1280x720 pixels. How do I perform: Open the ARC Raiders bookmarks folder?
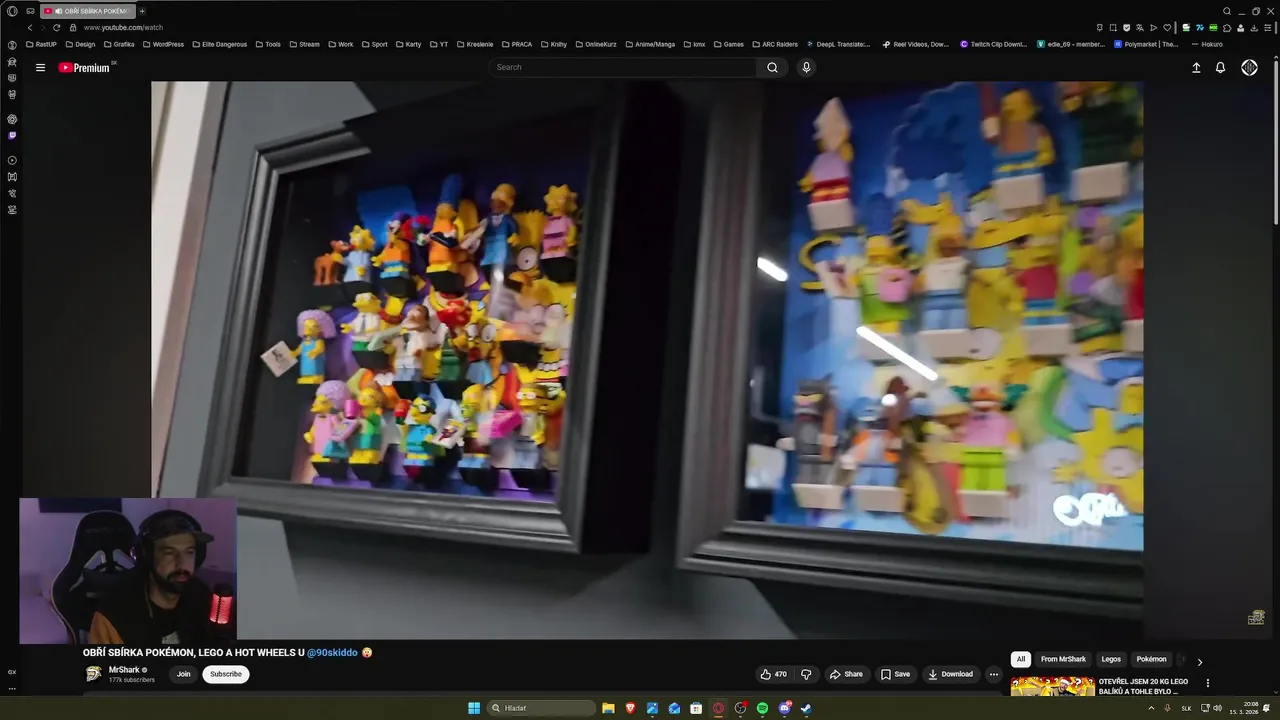[775, 44]
